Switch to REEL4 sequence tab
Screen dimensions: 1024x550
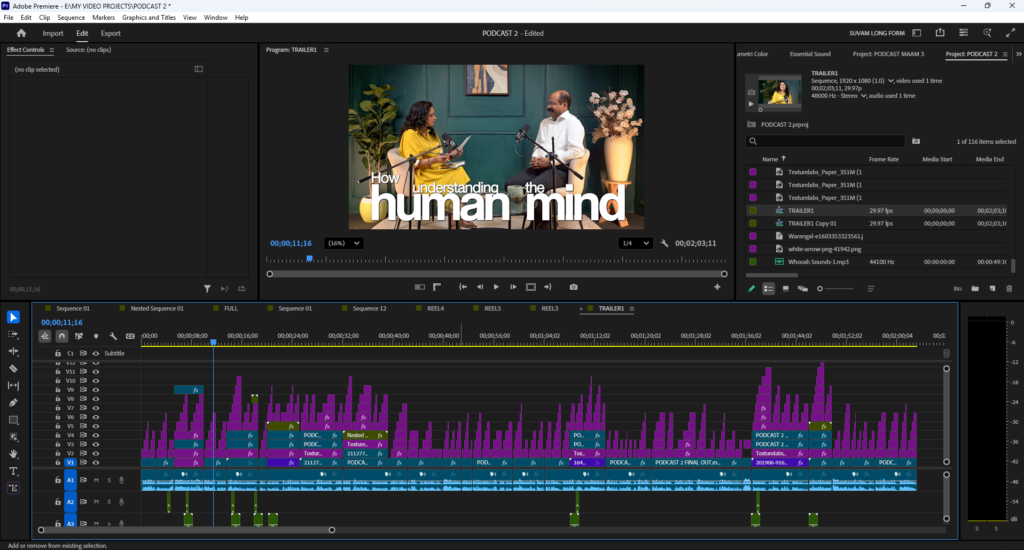pos(436,308)
